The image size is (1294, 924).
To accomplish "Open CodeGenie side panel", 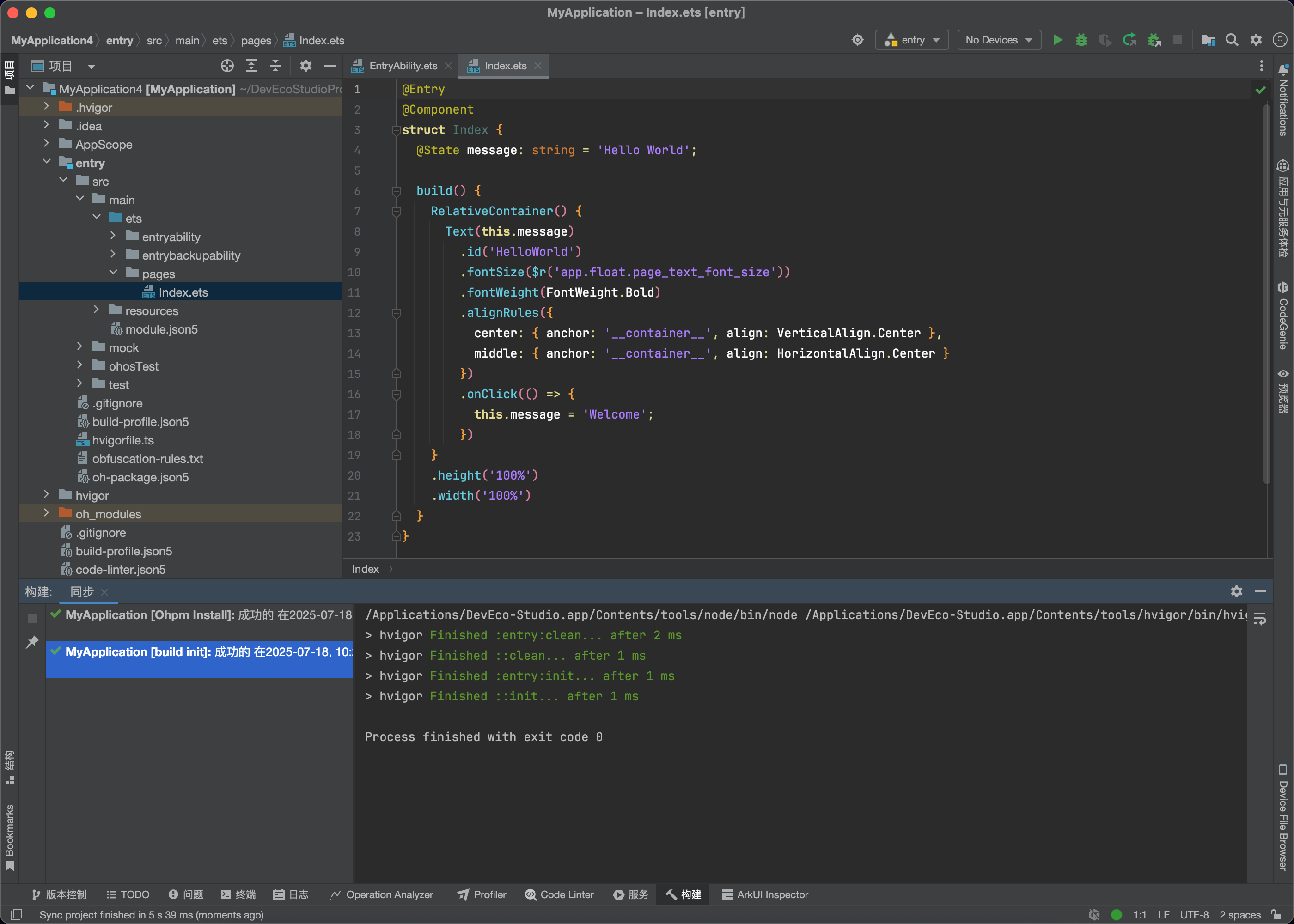I will [x=1283, y=315].
